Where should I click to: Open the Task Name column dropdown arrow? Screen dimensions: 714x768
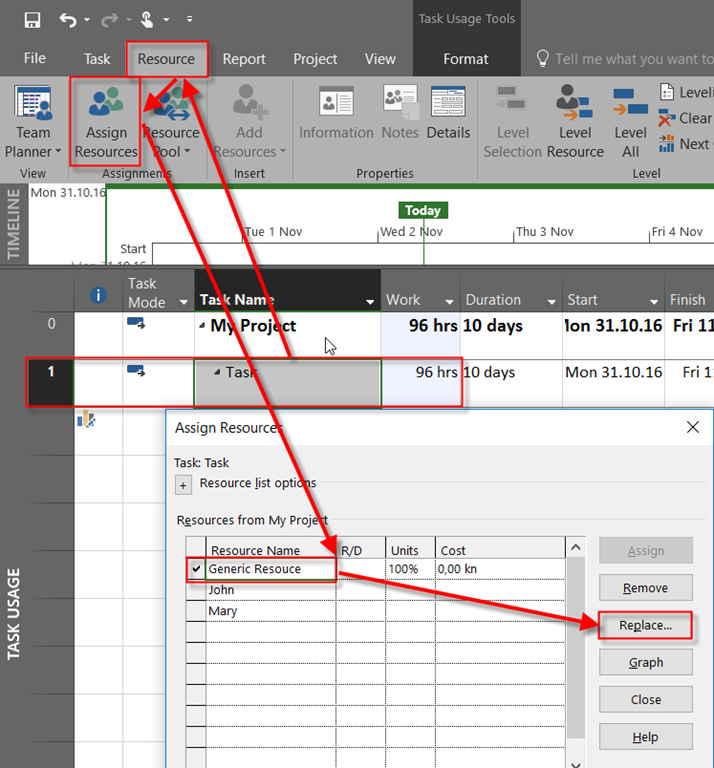pyautogui.click(x=368, y=301)
